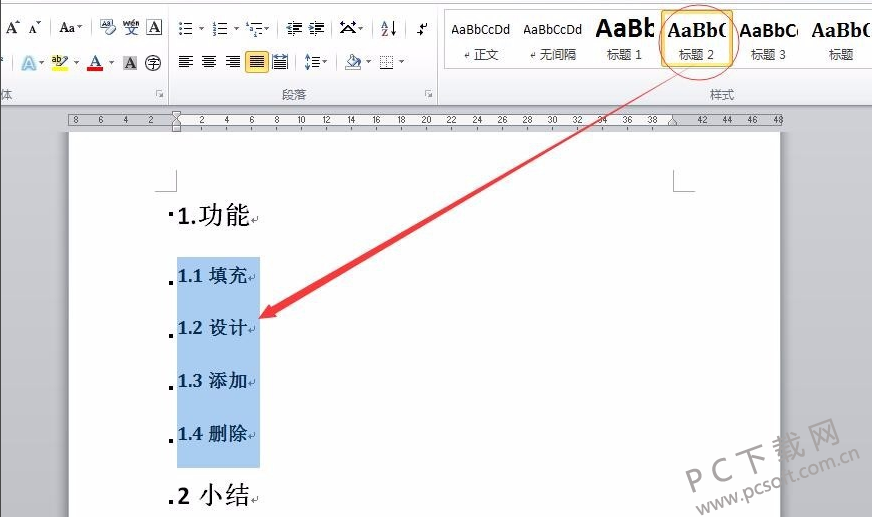Center the paragraph text
The height and width of the screenshot is (517, 872).
(209, 62)
